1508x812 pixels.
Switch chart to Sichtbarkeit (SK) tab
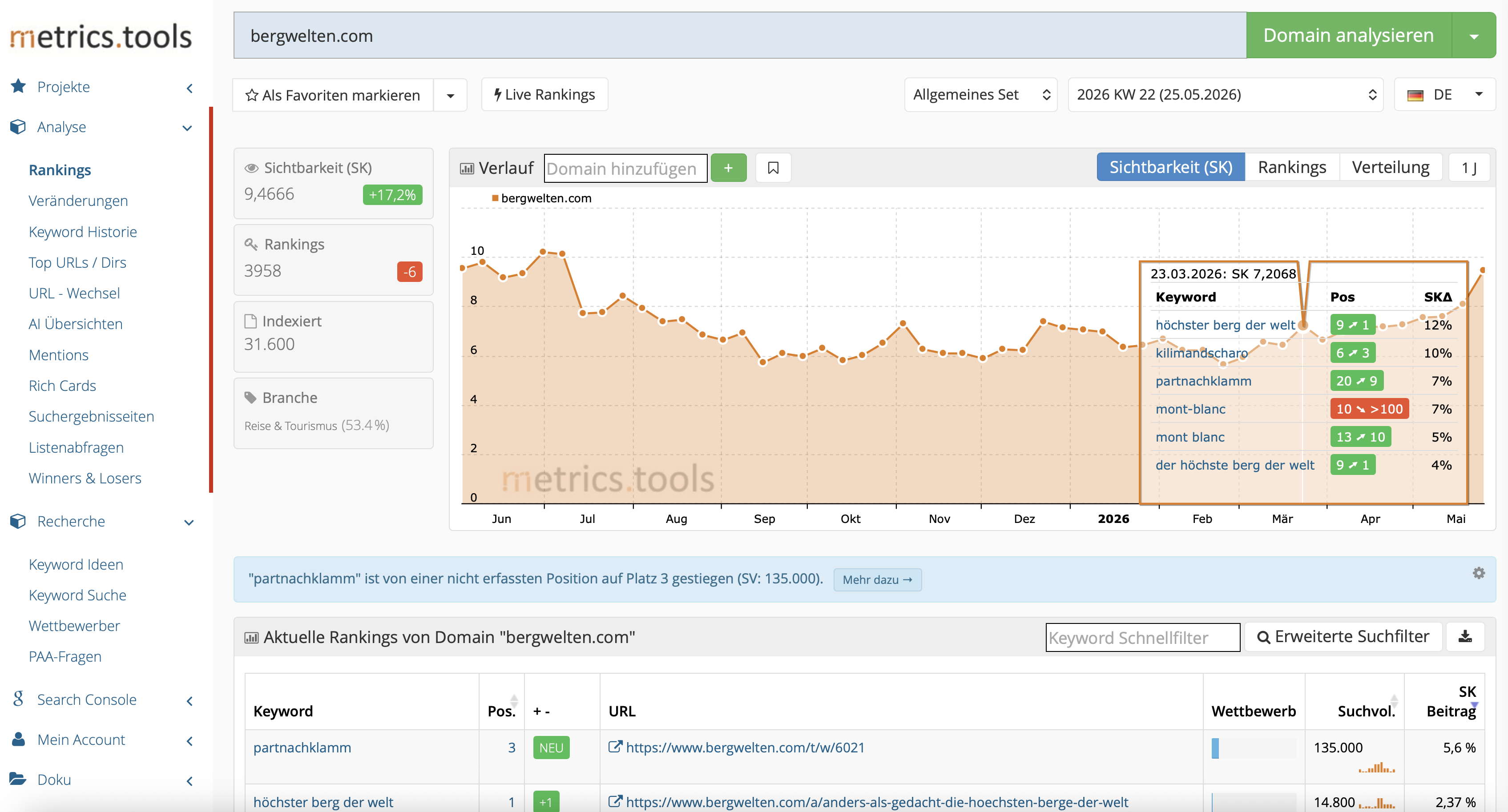pyautogui.click(x=1171, y=167)
